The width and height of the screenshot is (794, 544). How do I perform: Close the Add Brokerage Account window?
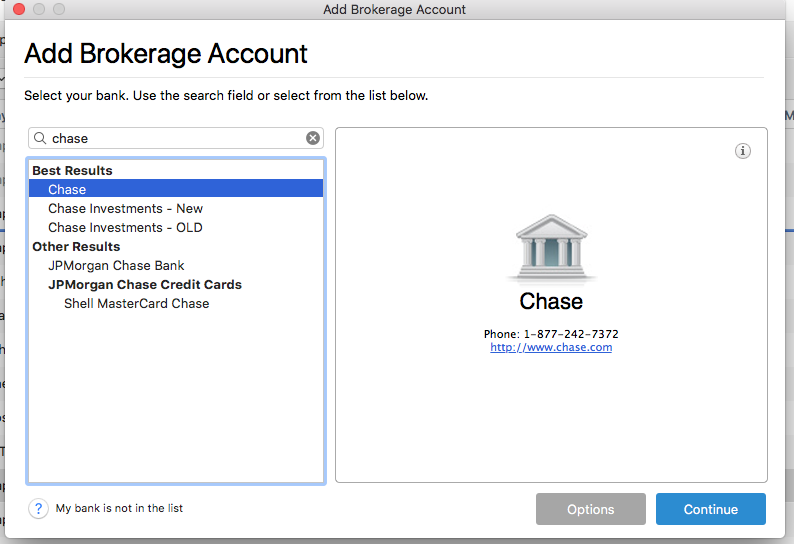coord(19,9)
